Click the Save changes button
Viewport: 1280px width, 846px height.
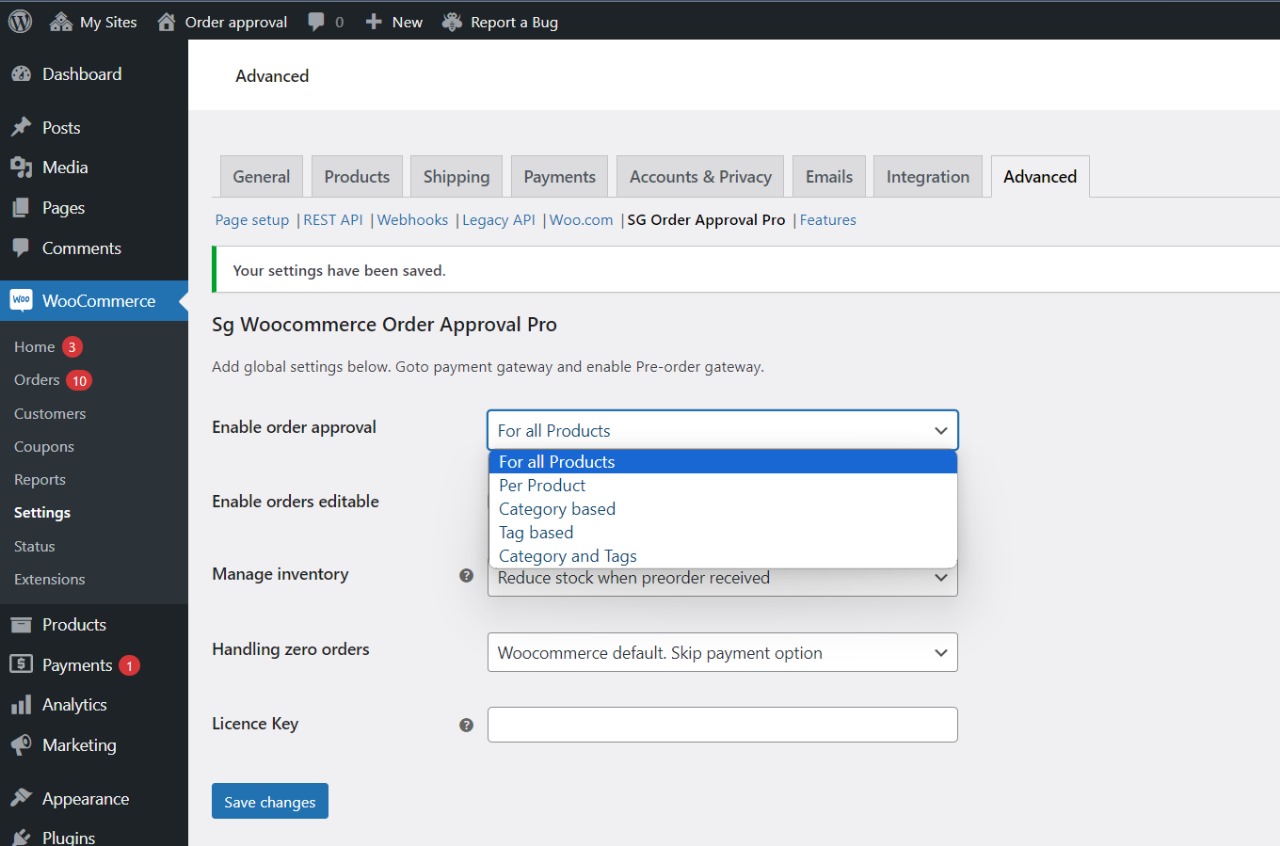tap(269, 801)
